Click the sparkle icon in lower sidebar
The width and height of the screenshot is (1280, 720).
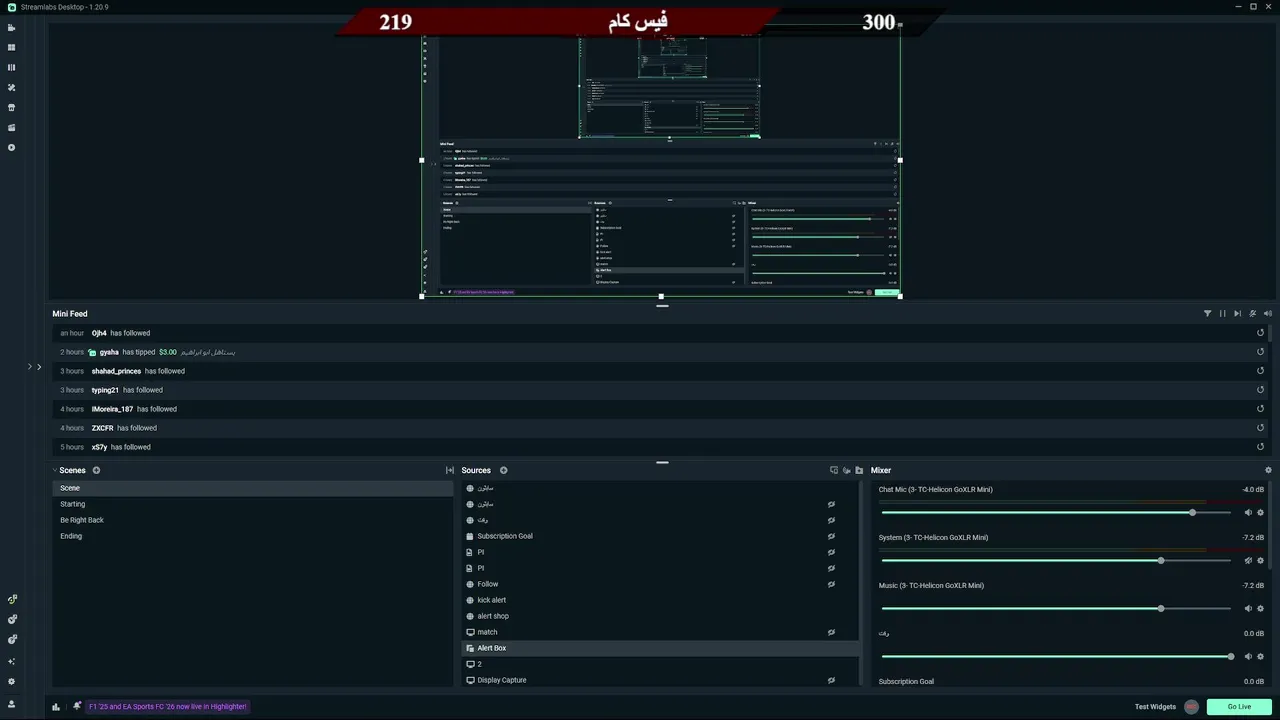[x=12, y=661]
